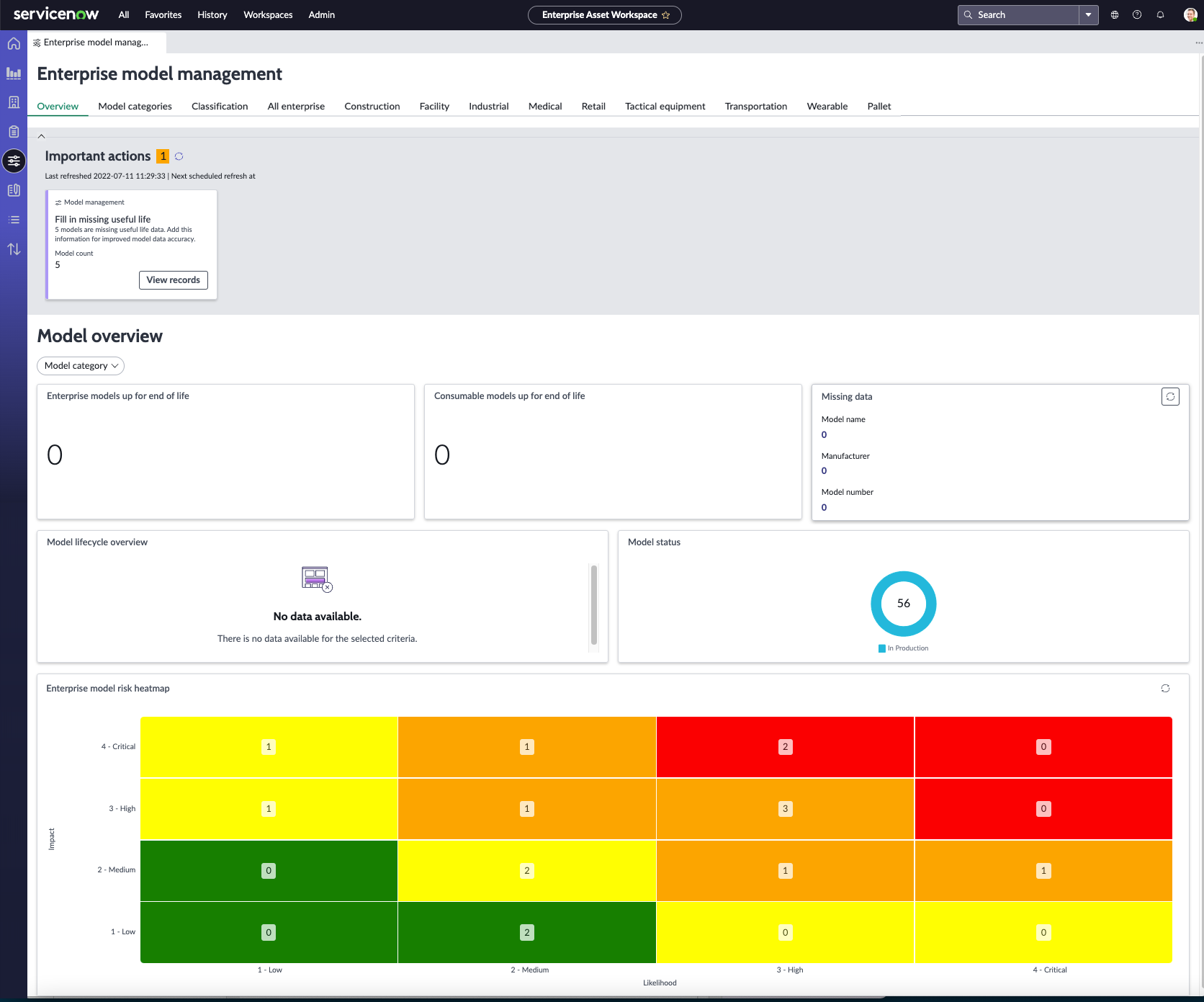This screenshot has width=1204, height=1002.
Task: Click the View records button
Action: [x=174, y=280]
